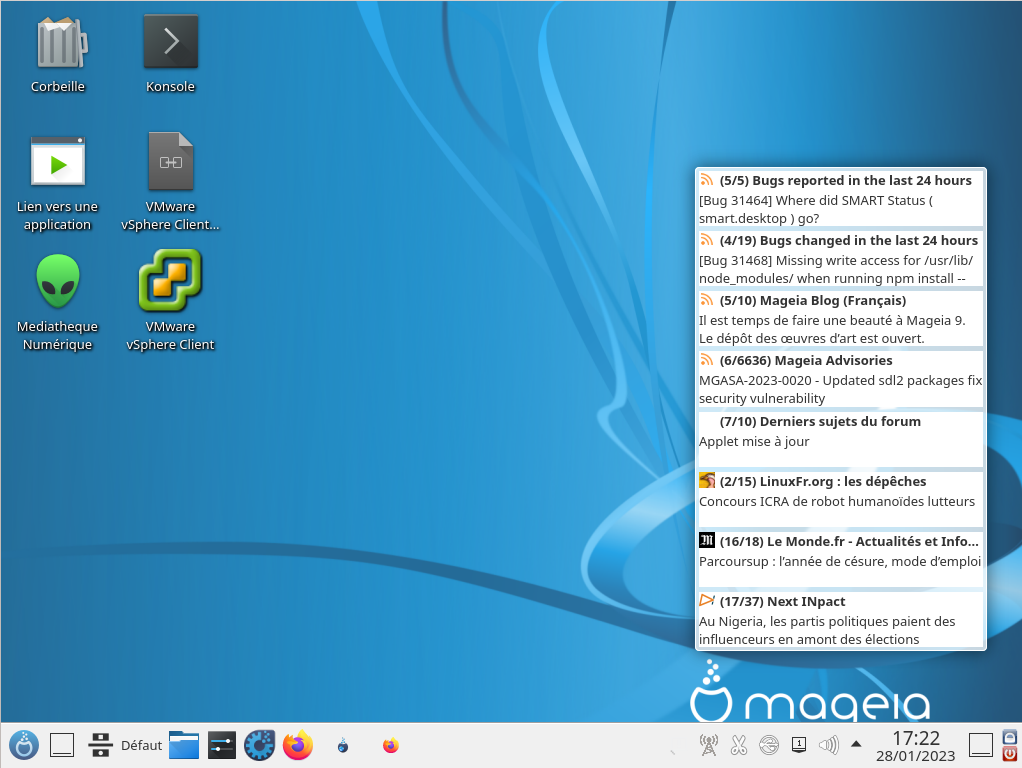Launch the Dolphin file manager from taskbar
Viewport: 1022px width, 768px height.
pos(184,745)
